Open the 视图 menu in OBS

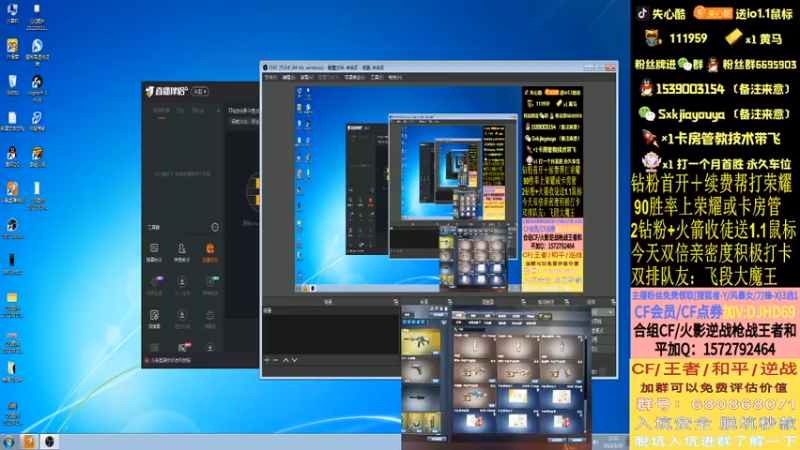[x=306, y=78]
